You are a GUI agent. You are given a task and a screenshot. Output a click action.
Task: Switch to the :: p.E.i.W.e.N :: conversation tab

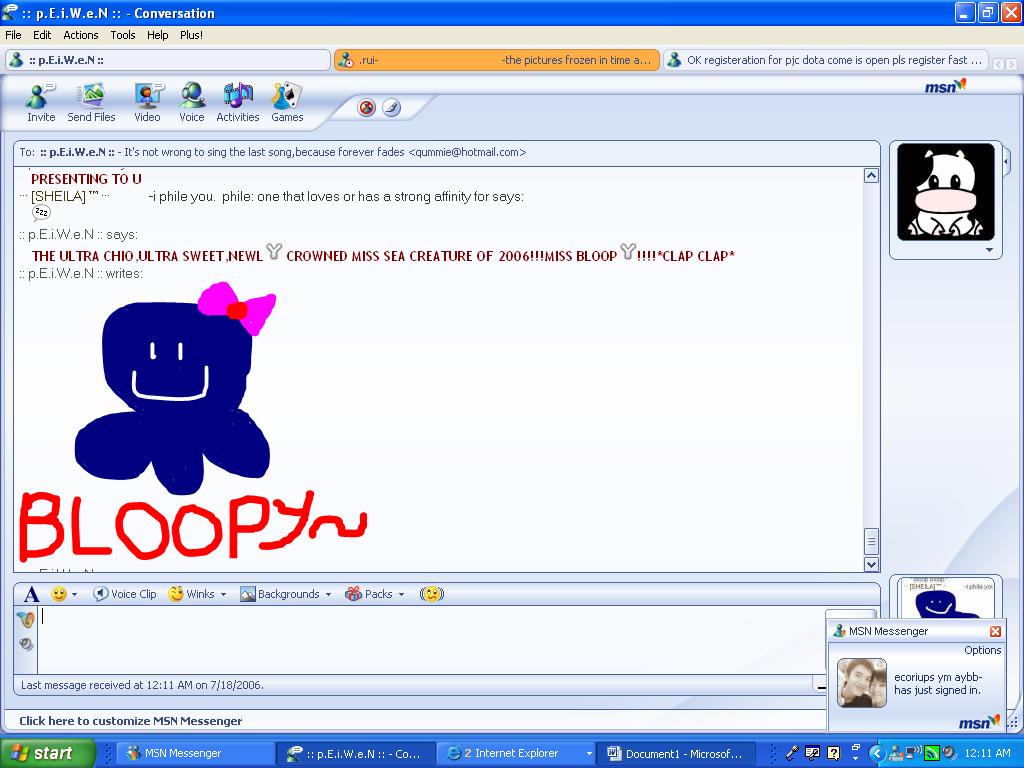click(x=168, y=60)
